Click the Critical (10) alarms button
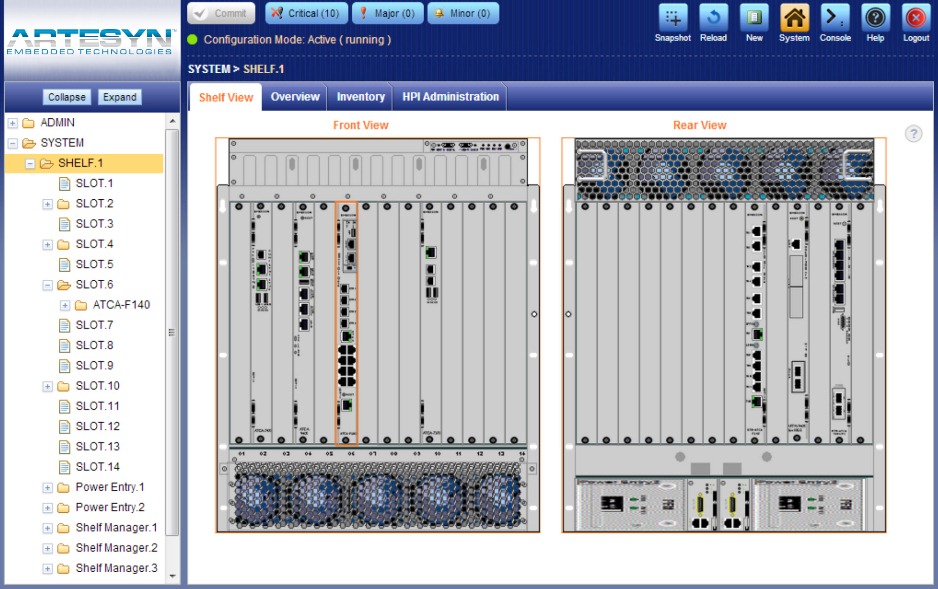The height and width of the screenshot is (589, 938). [306, 14]
